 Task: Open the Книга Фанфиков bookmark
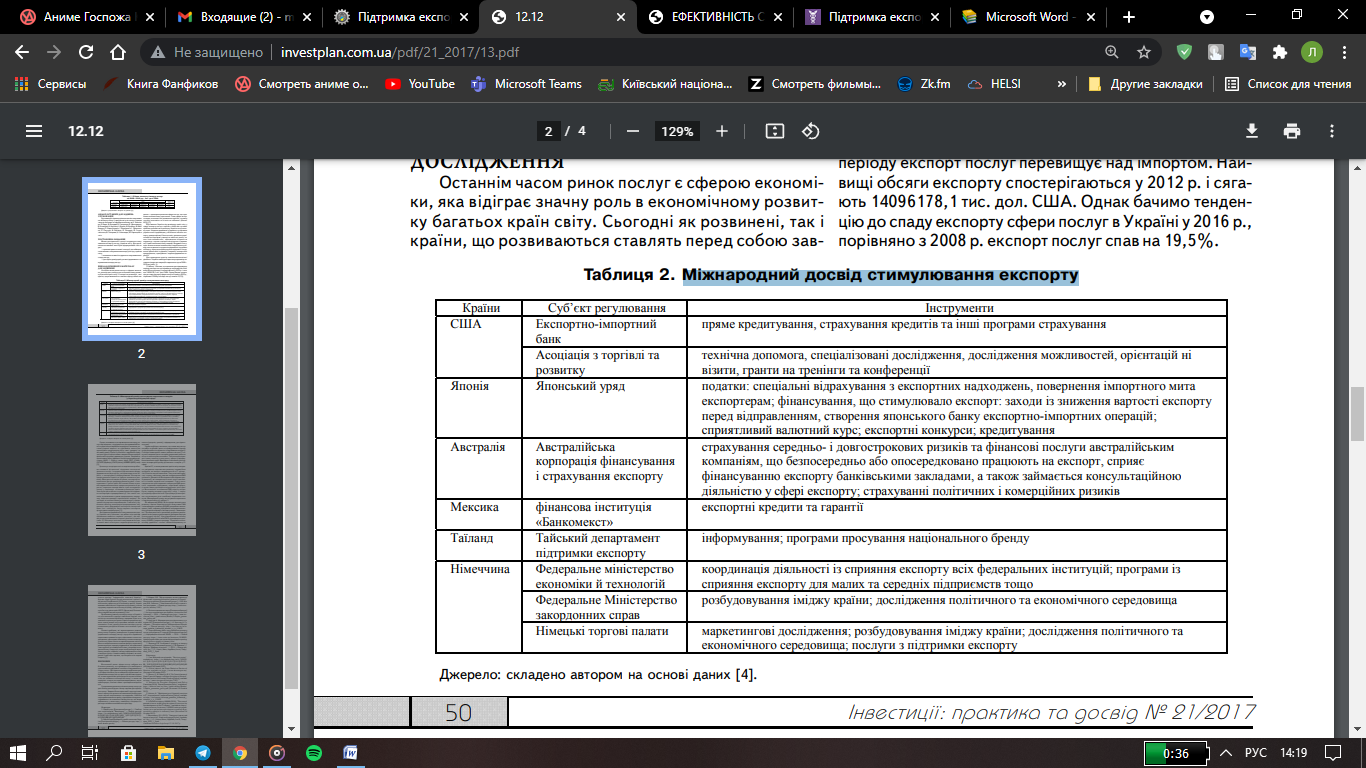161,84
